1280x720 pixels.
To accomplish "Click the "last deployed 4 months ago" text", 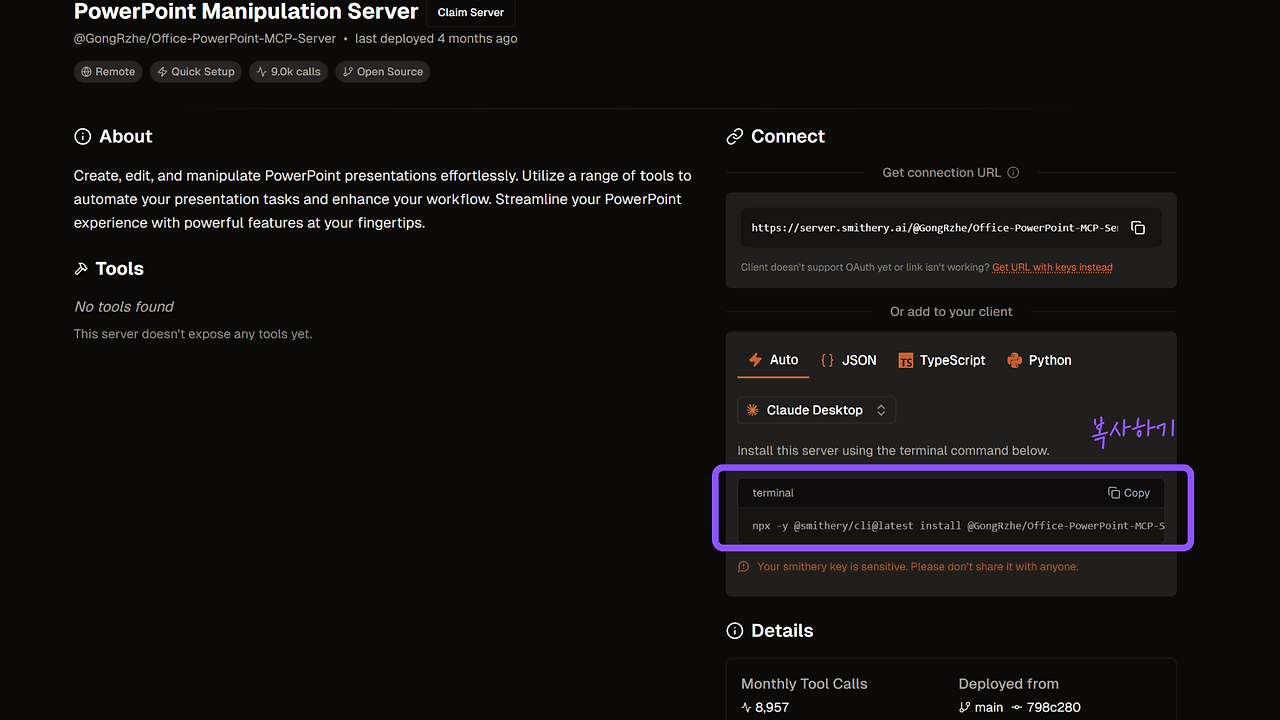I will 436,39.
